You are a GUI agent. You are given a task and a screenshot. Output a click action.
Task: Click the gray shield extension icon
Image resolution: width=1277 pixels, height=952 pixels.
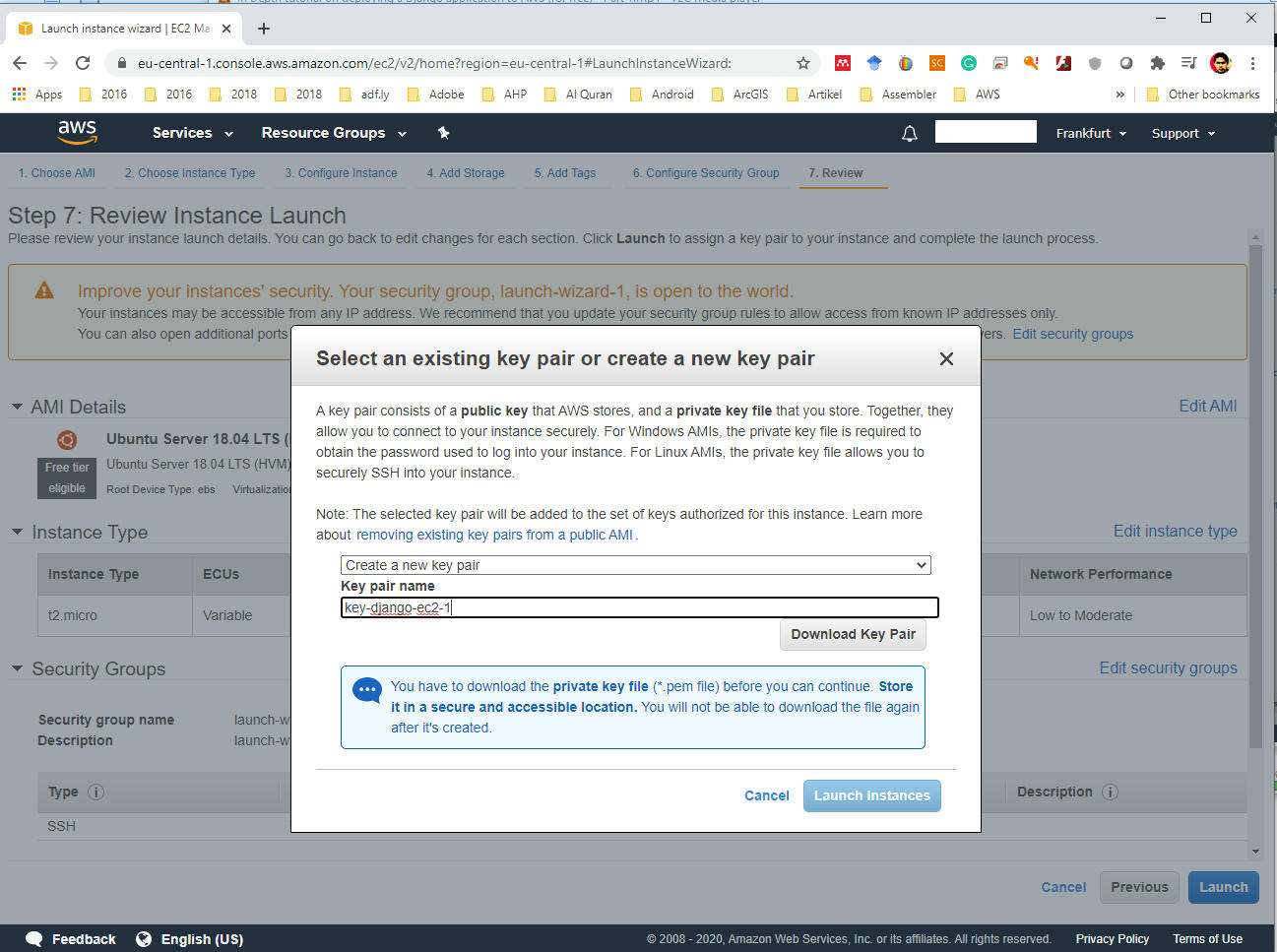[1095, 63]
